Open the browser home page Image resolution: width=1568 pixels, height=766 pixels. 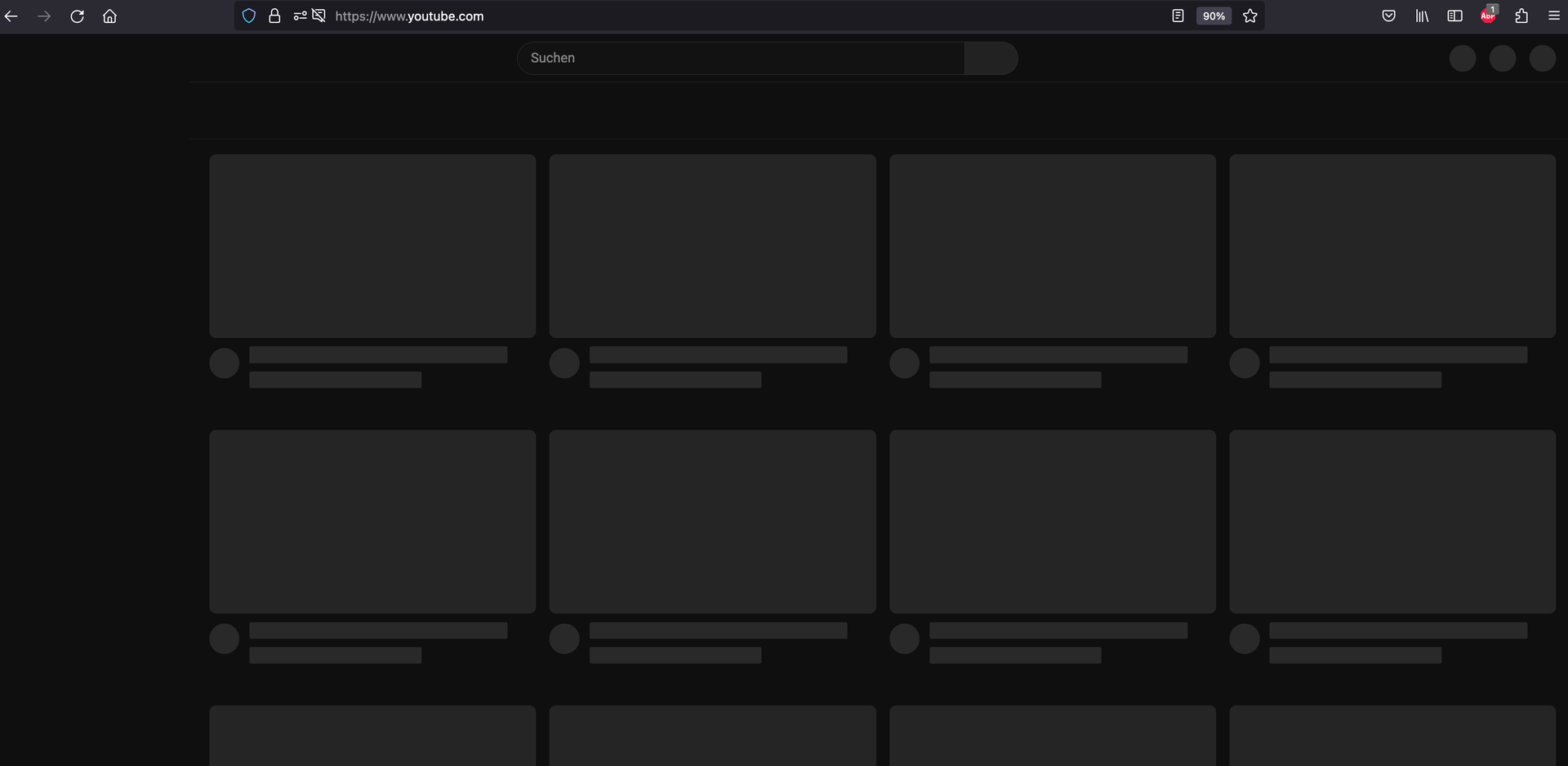109,16
